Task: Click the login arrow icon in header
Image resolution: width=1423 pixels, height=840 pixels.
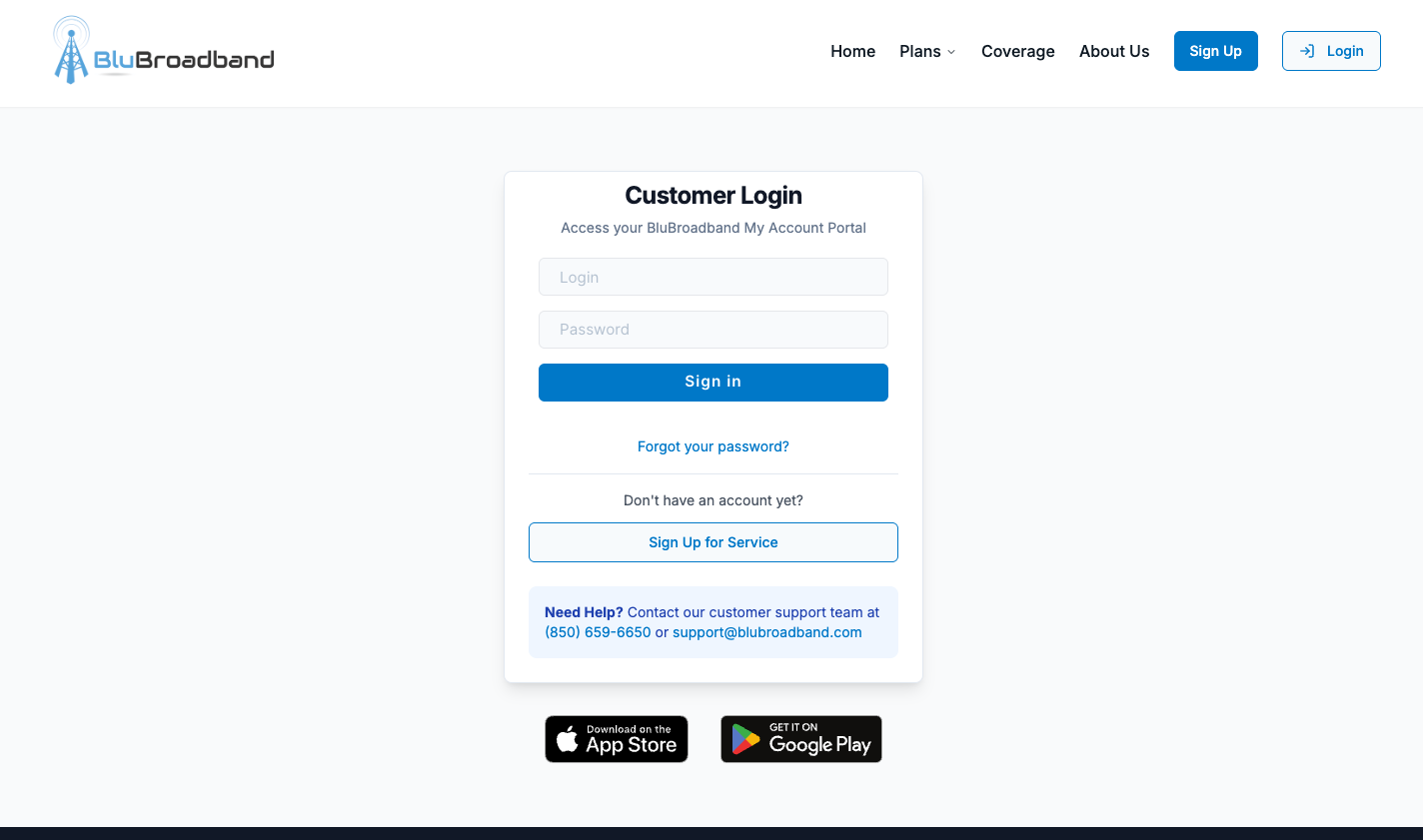Action: click(x=1306, y=51)
